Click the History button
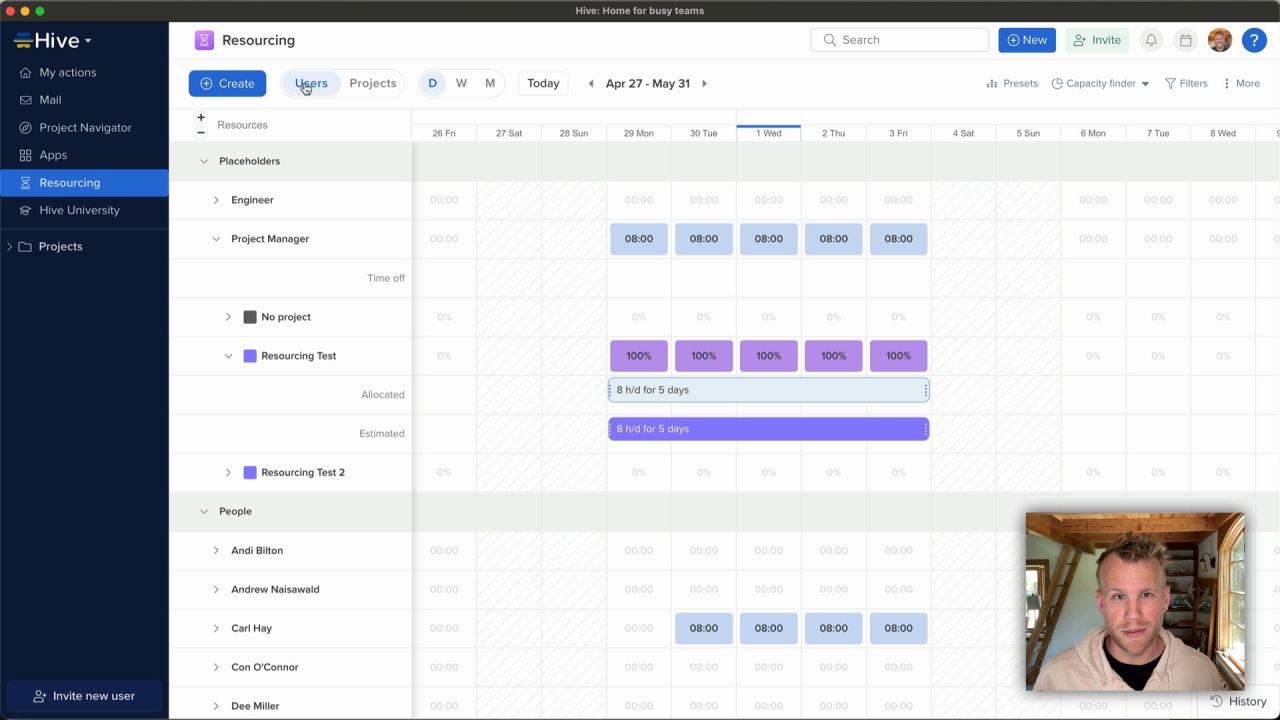Image resolution: width=1280 pixels, height=720 pixels. tap(1239, 701)
